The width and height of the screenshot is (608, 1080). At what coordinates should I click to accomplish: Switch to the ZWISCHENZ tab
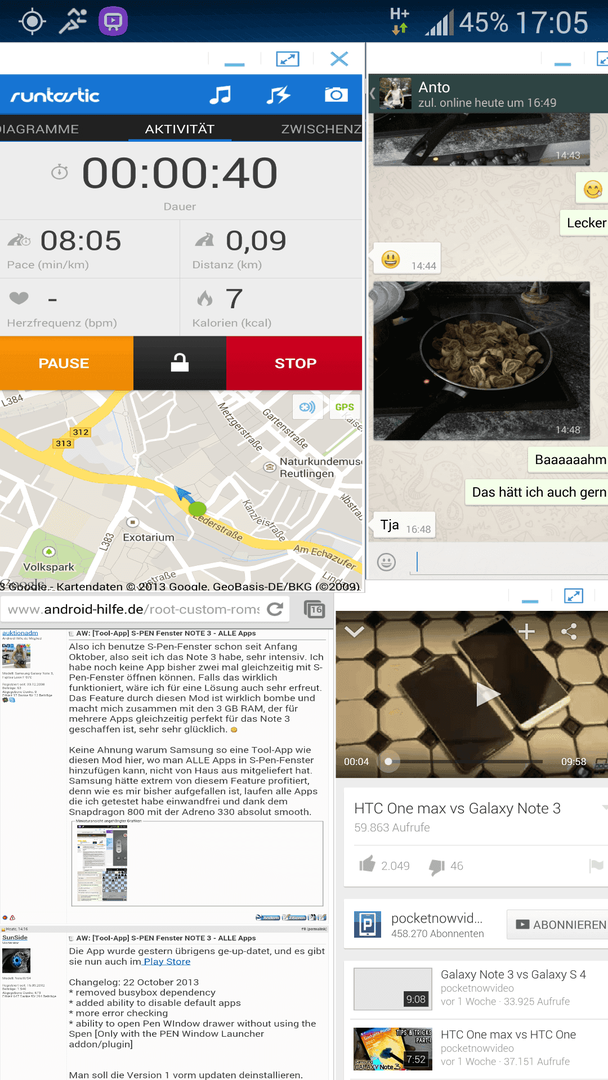(321, 129)
